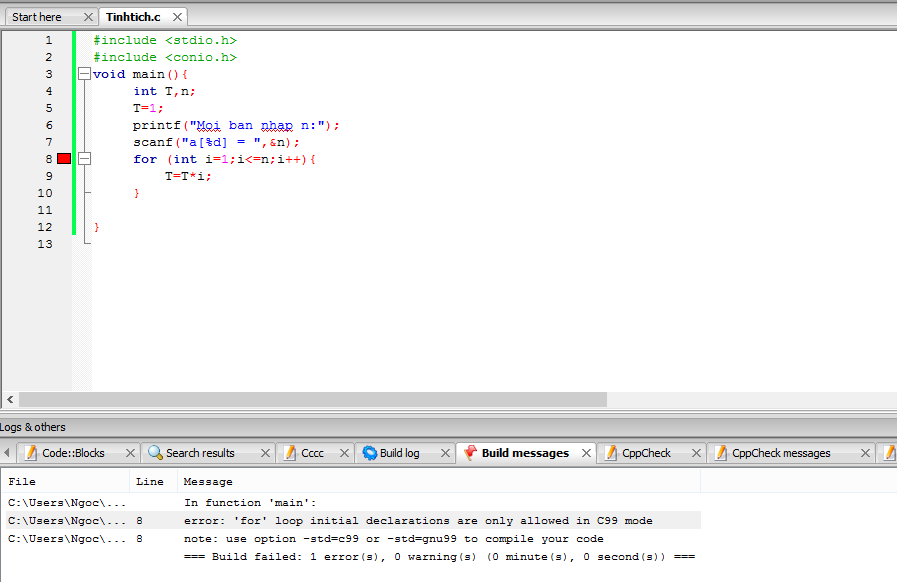Click the Search results magnifier icon
The height and width of the screenshot is (582, 897).
pyautogui.click(x=155, y=453)
